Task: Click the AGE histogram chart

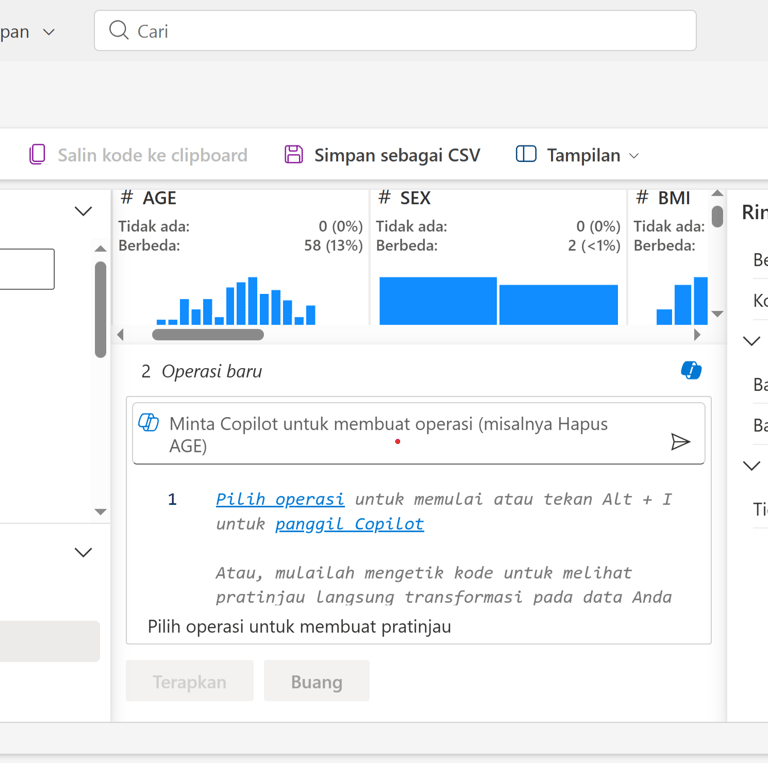Action: click(x=236, y=301)
